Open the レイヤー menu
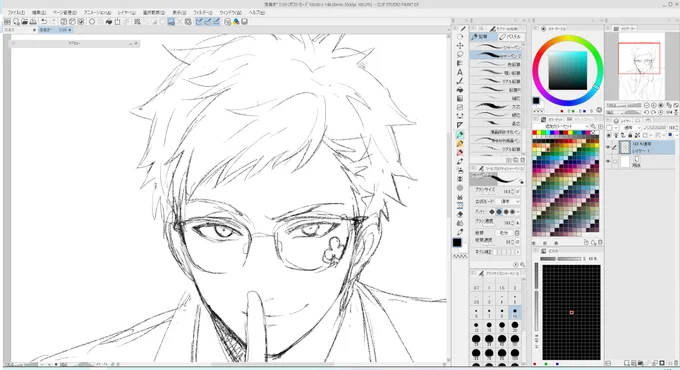680x370 pixels. (x=127, y=13)
